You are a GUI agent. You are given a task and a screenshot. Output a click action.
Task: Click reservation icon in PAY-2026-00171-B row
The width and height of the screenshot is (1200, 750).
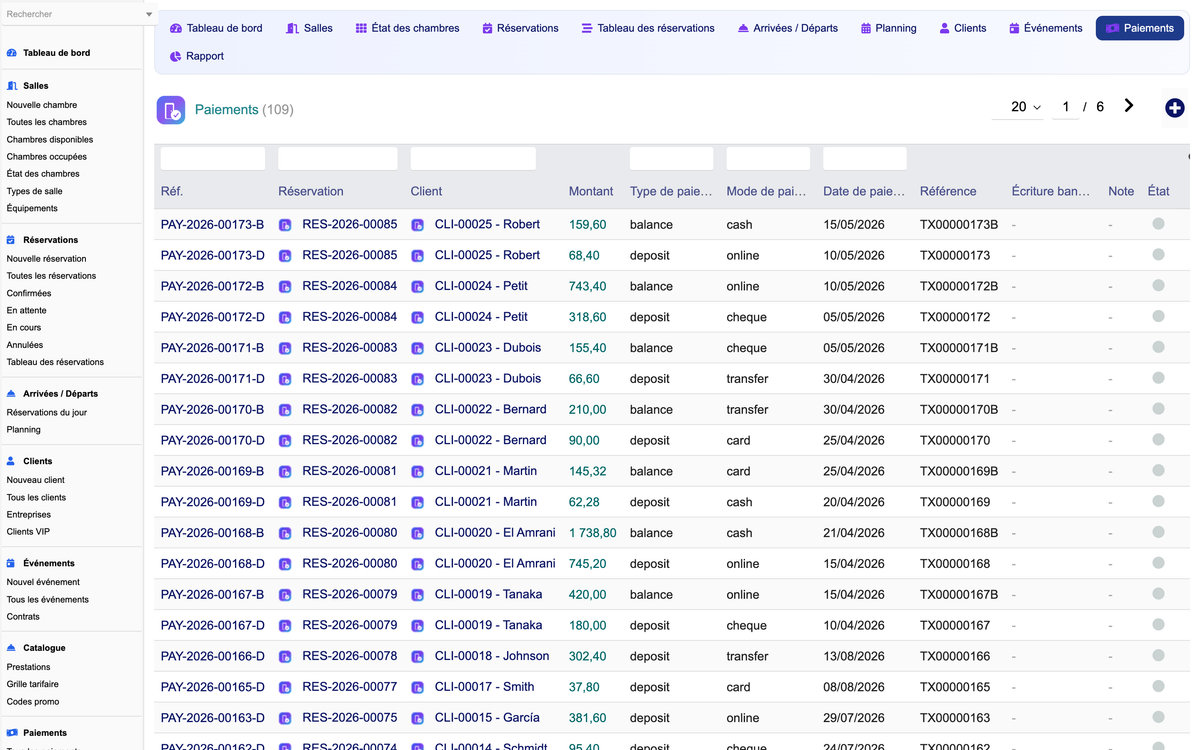(285, 349)
